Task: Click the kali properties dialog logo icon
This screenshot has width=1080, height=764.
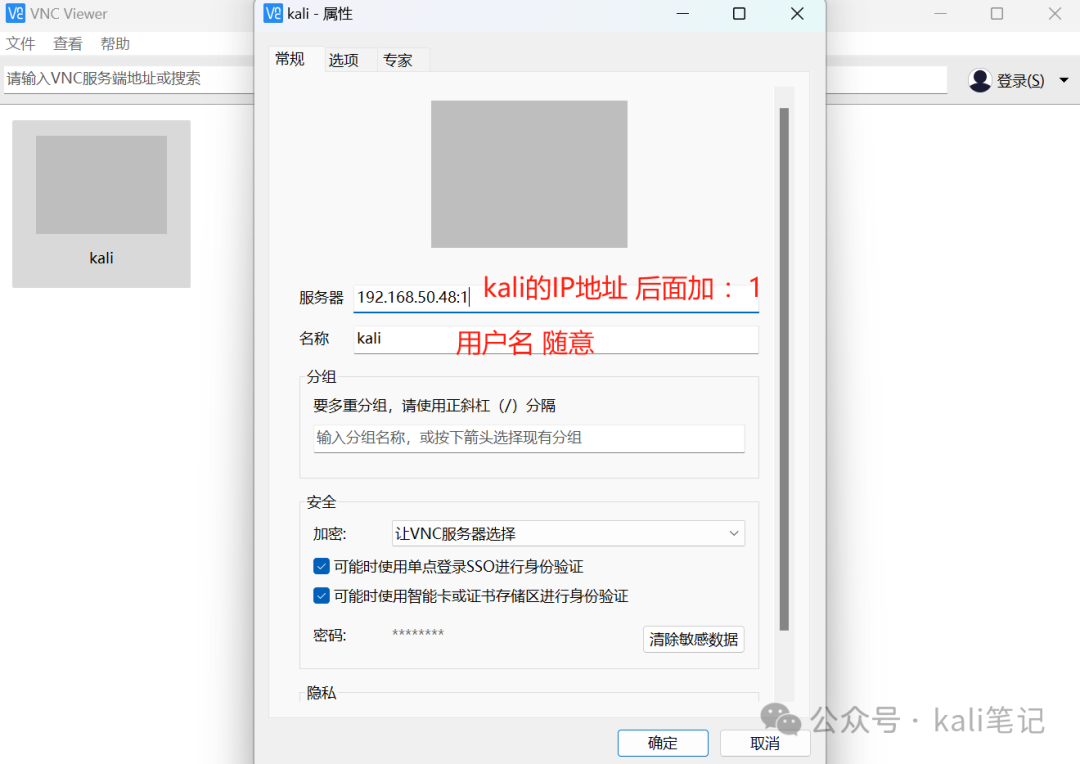Action: tap(273, 13)
